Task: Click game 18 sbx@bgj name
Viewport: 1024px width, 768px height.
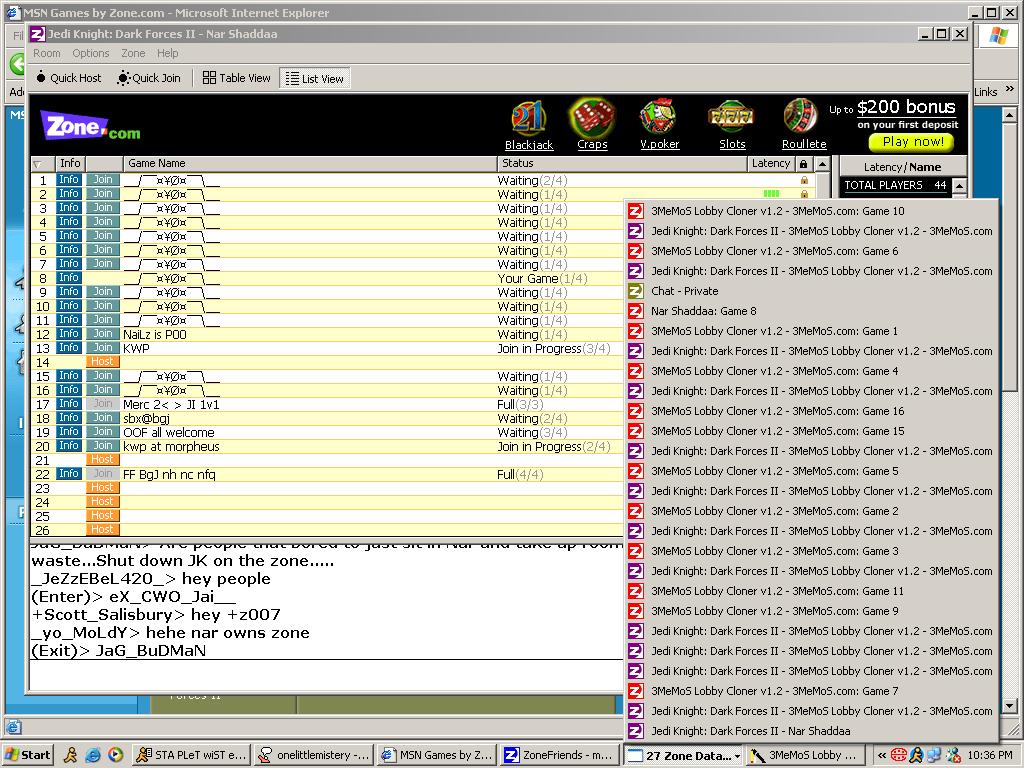Action: [146, 418]
